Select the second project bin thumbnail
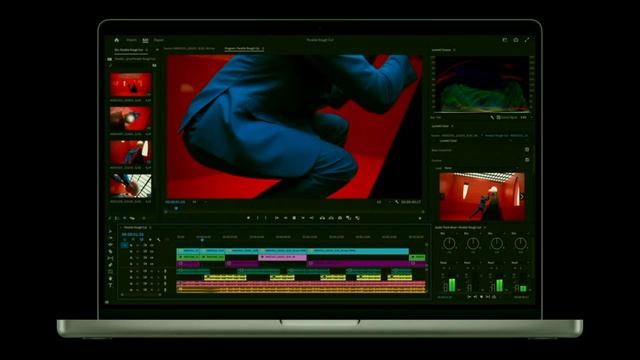The image size is (640, 360). (131, 118)
